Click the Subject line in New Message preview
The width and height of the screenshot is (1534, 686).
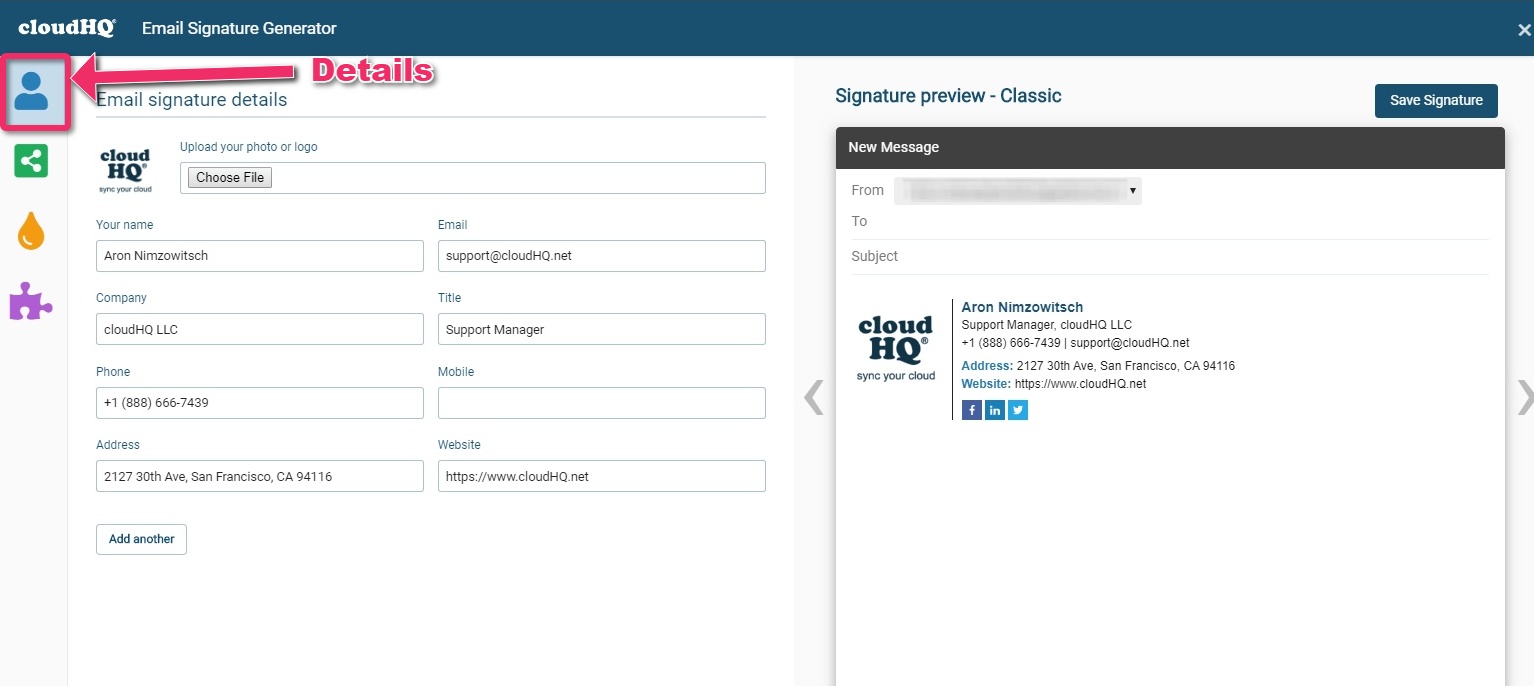[x=874, y=256]
